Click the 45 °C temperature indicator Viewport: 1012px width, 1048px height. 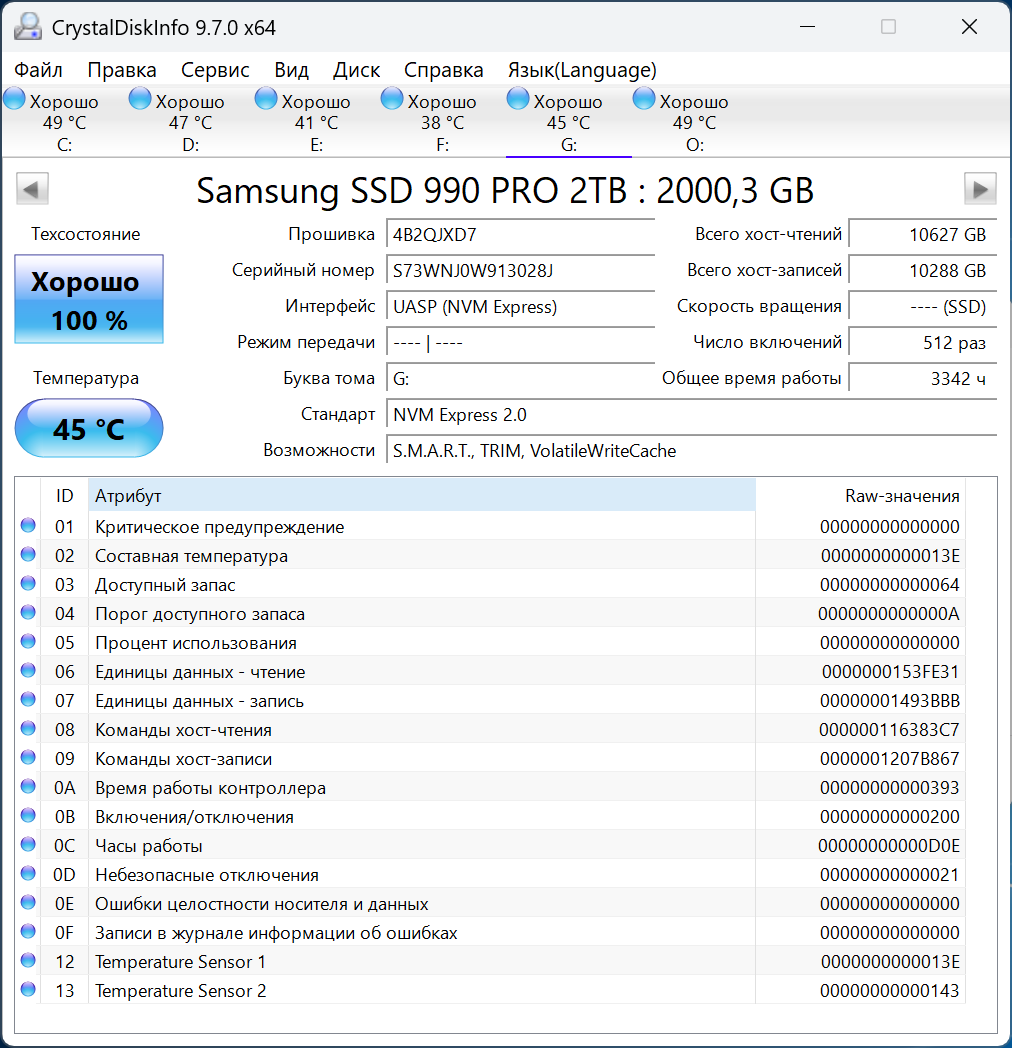(88, 428)
